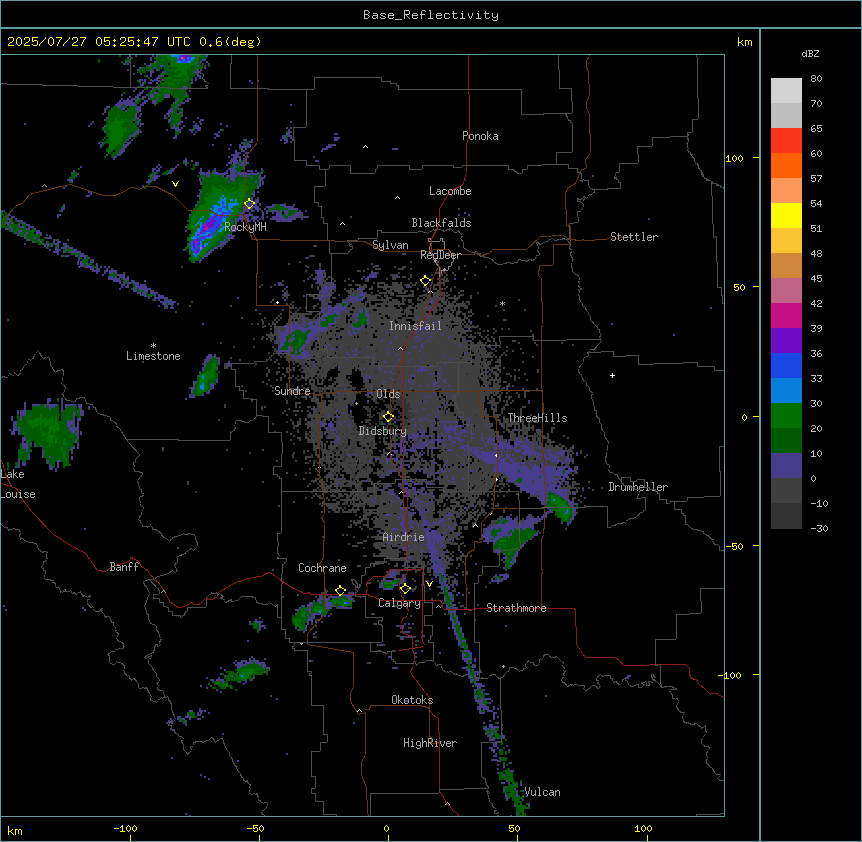The width and height of the screenshot is (862, 842).
Task: Click the -100 mark on vertical axis
Action: coord(731,675)
